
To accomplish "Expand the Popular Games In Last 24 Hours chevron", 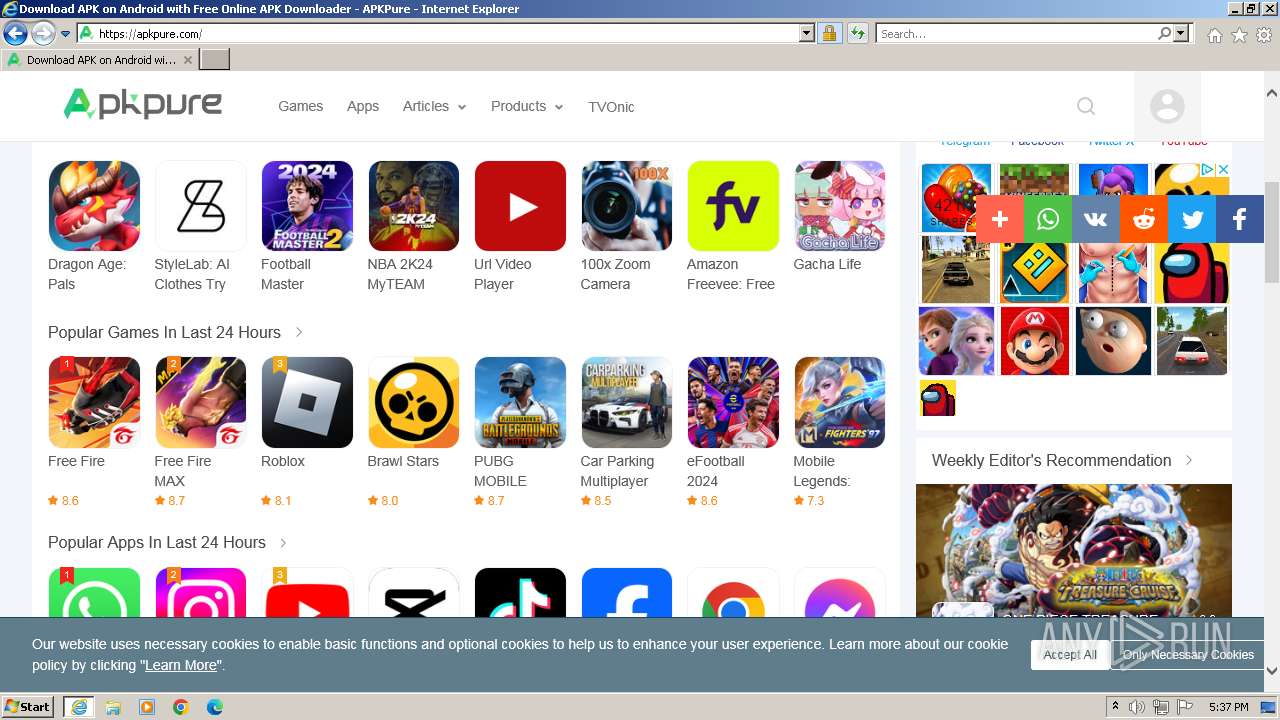I will [299, 332].
